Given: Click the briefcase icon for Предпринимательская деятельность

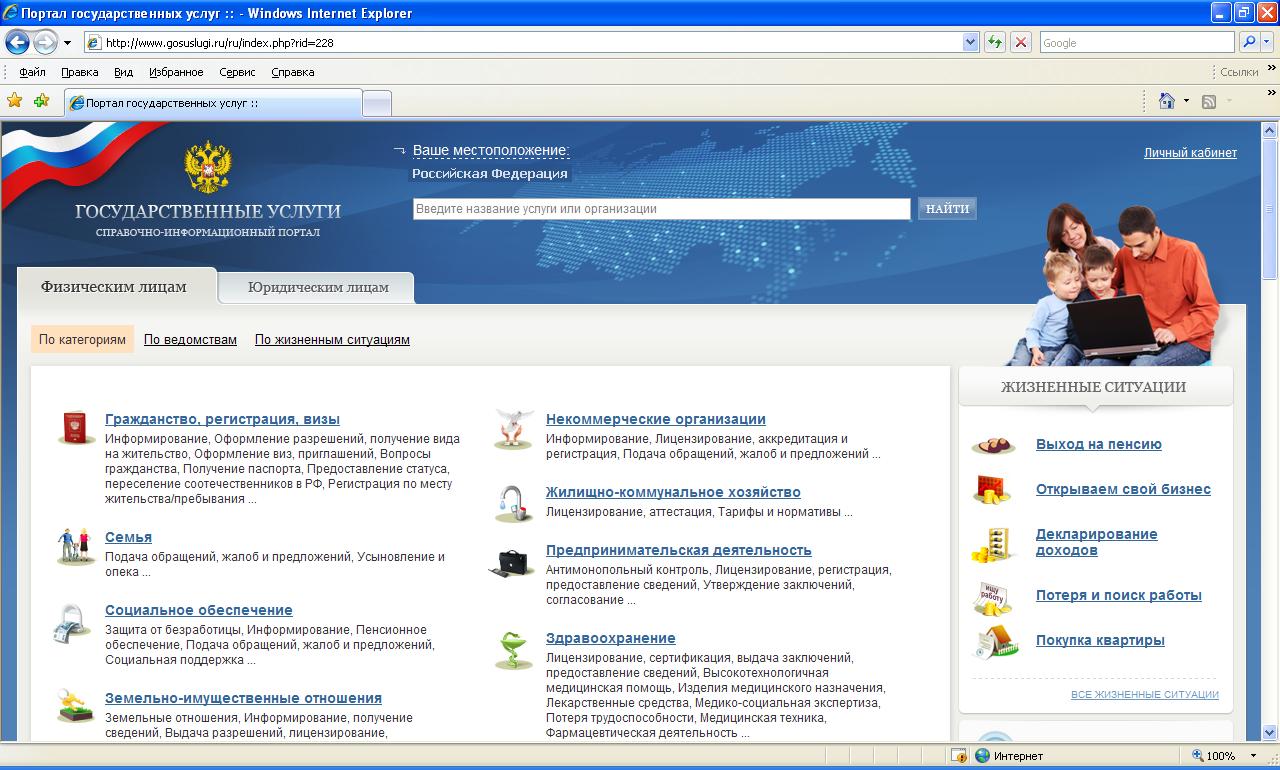Looking at the screenshot, I should (512, 562).
